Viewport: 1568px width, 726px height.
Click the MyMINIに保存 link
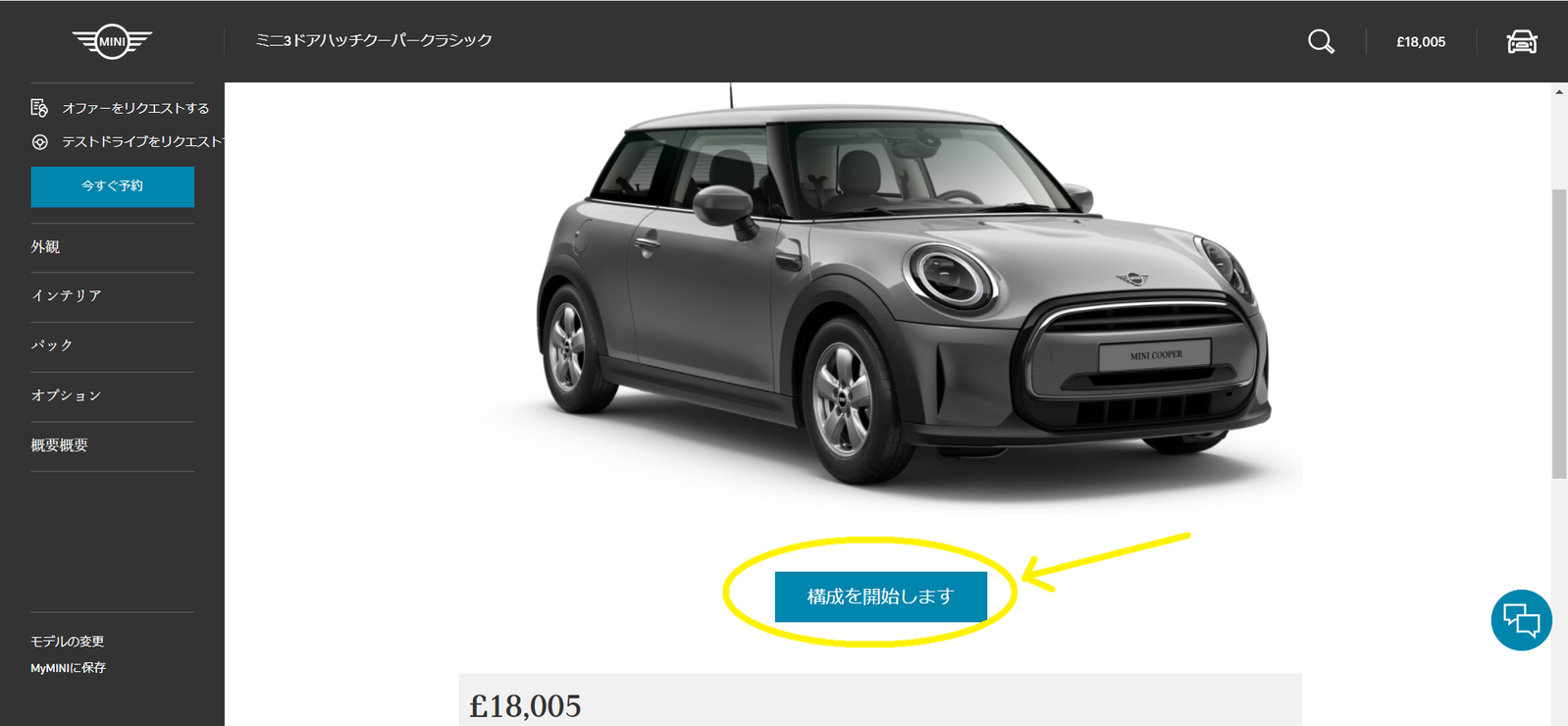tap(68, 668)
